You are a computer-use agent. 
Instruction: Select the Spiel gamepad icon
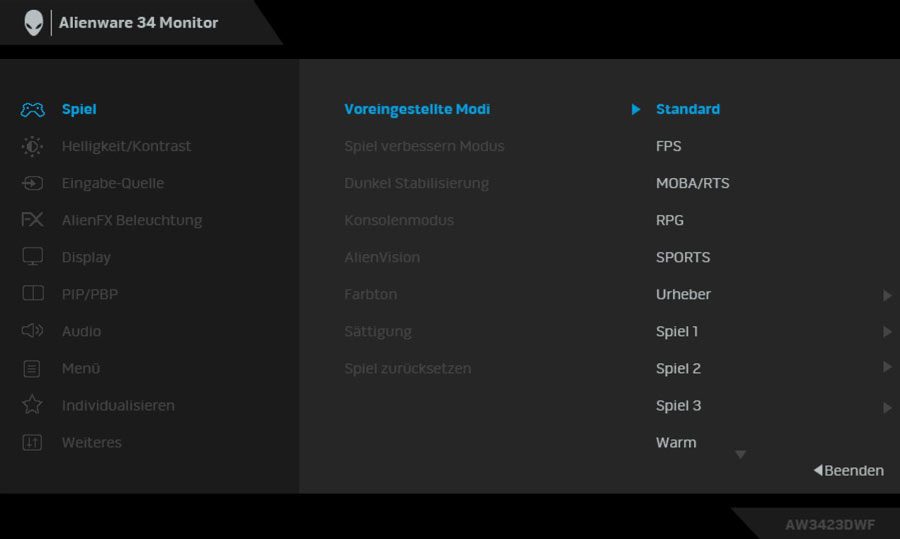click(33, 110)
